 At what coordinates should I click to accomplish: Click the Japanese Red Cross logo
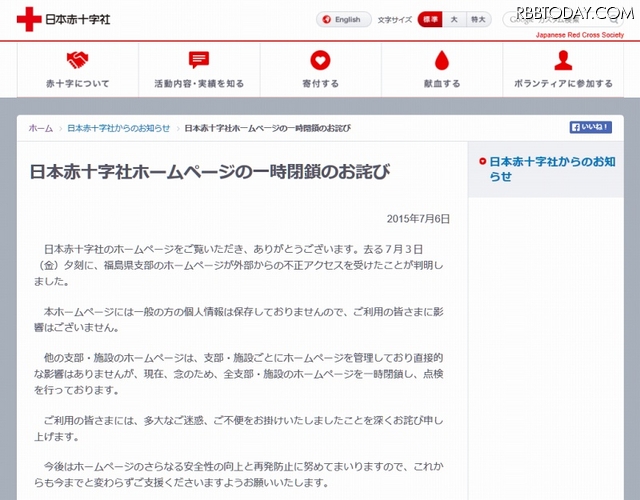[64, 19]
